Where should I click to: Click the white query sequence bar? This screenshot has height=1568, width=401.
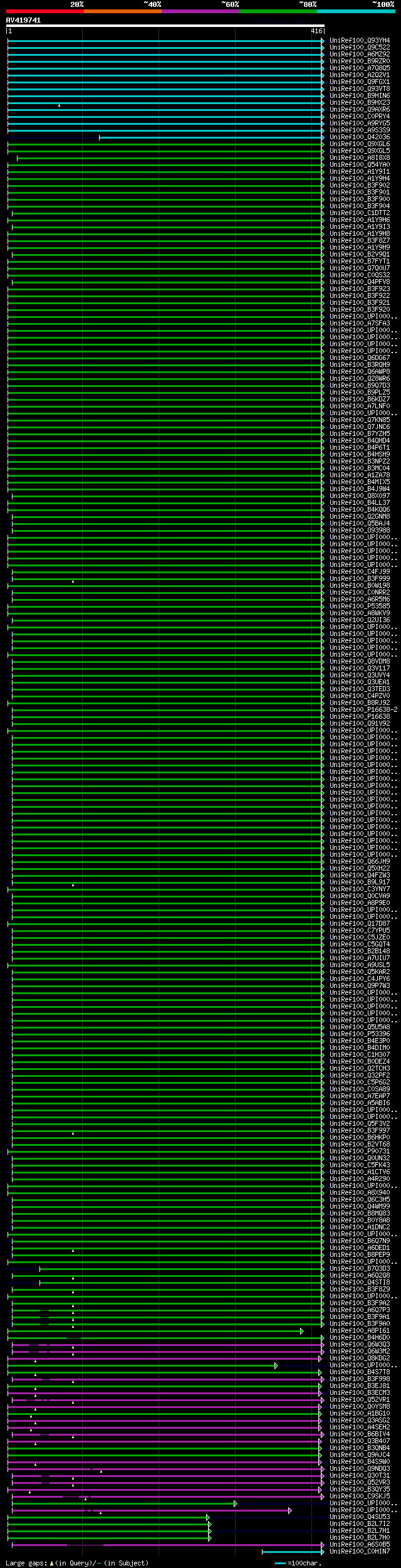tap(165, 26)
